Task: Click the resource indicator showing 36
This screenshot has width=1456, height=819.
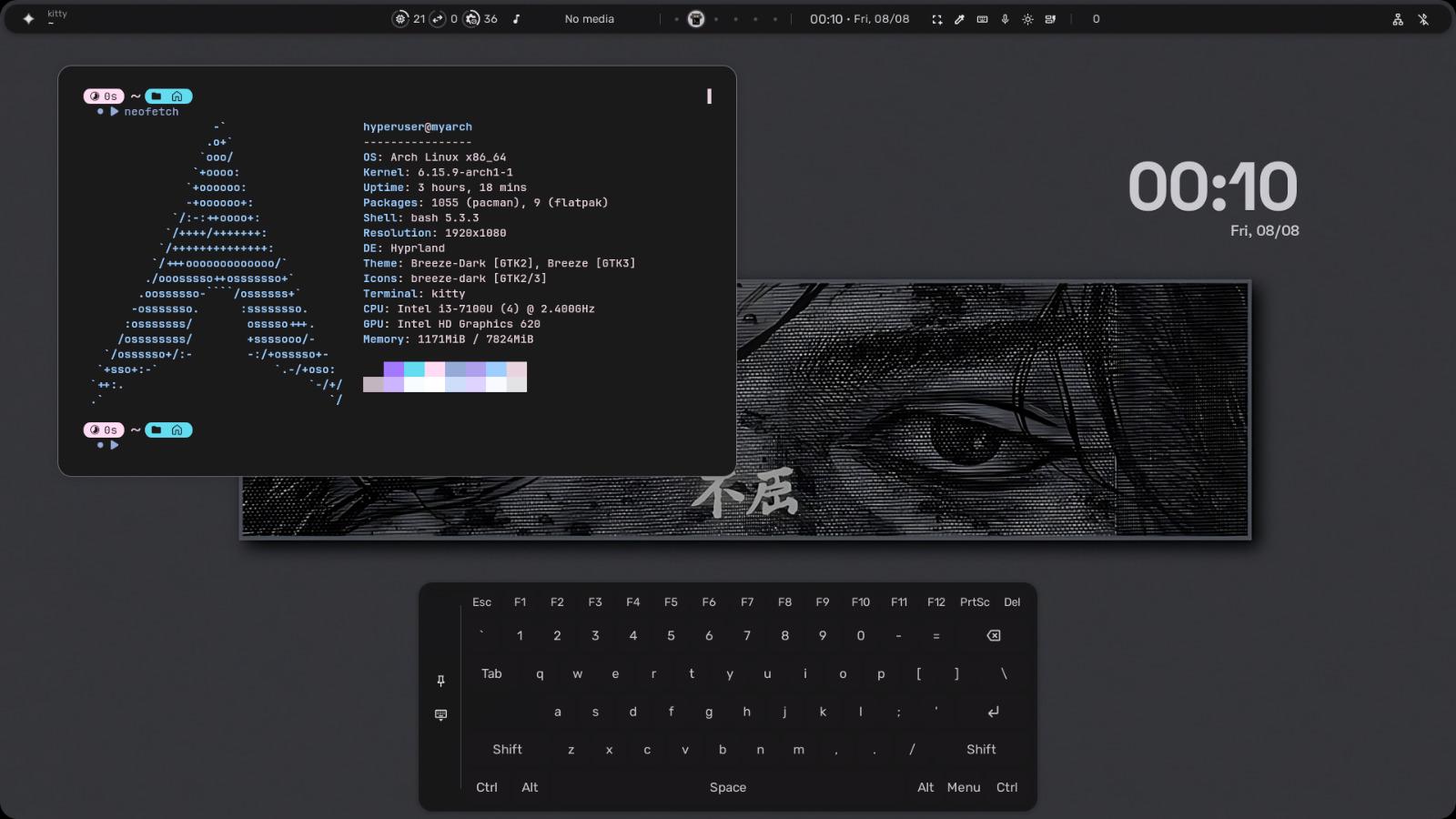Action: coord(480,18)
